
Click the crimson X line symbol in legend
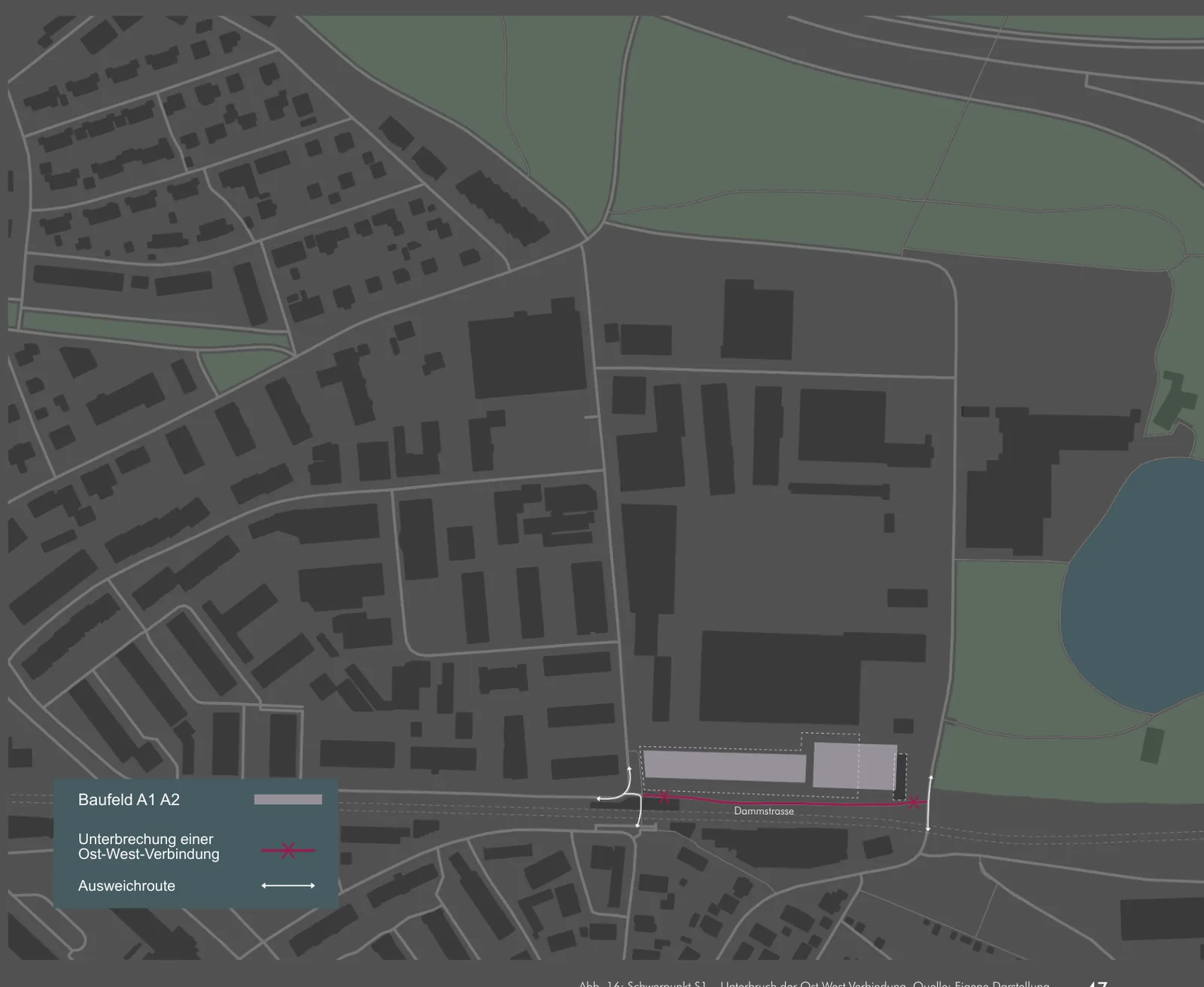(288, 851)
